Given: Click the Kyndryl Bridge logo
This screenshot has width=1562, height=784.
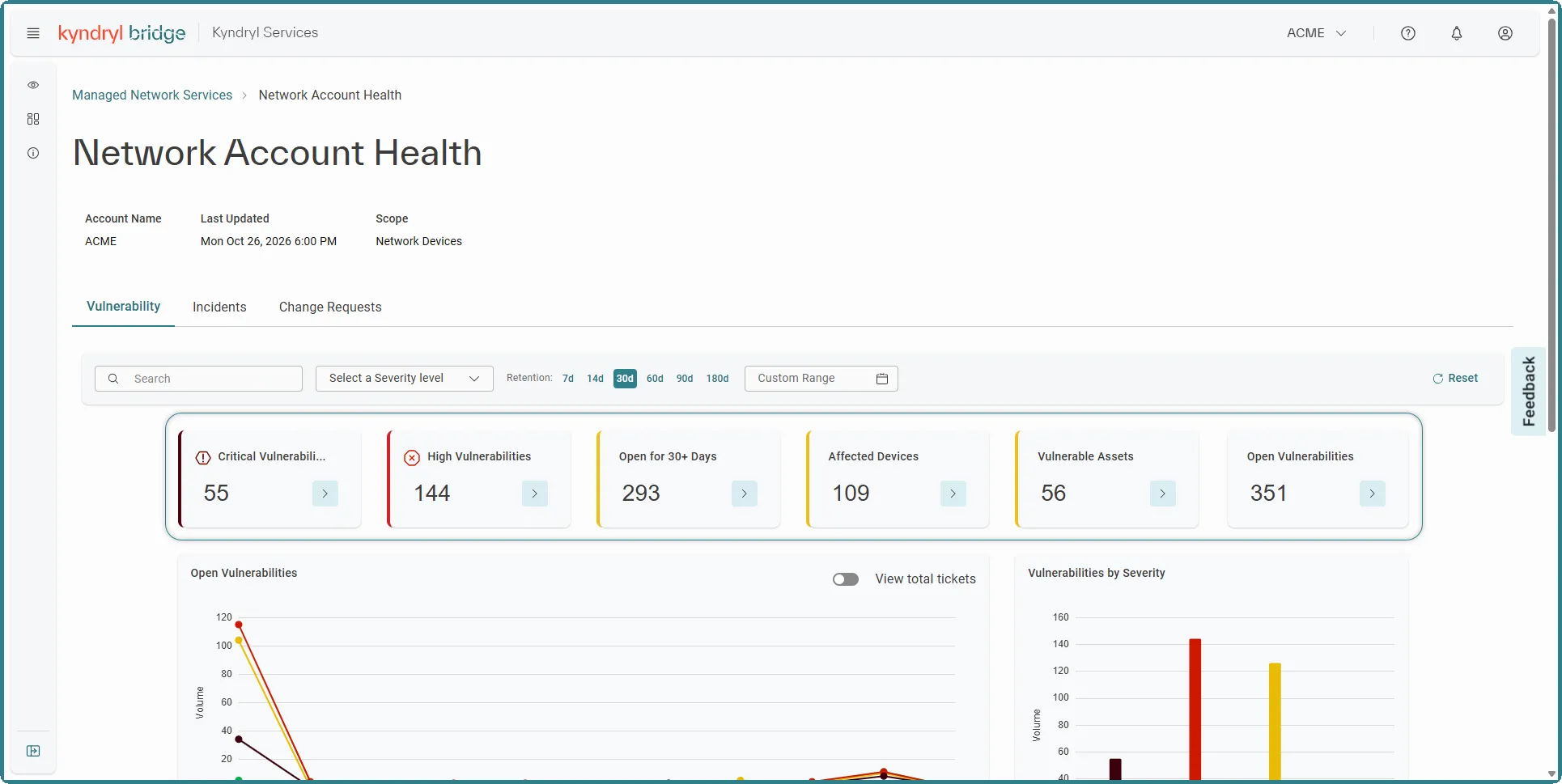Looking at the screenshot, I should 121,33.
